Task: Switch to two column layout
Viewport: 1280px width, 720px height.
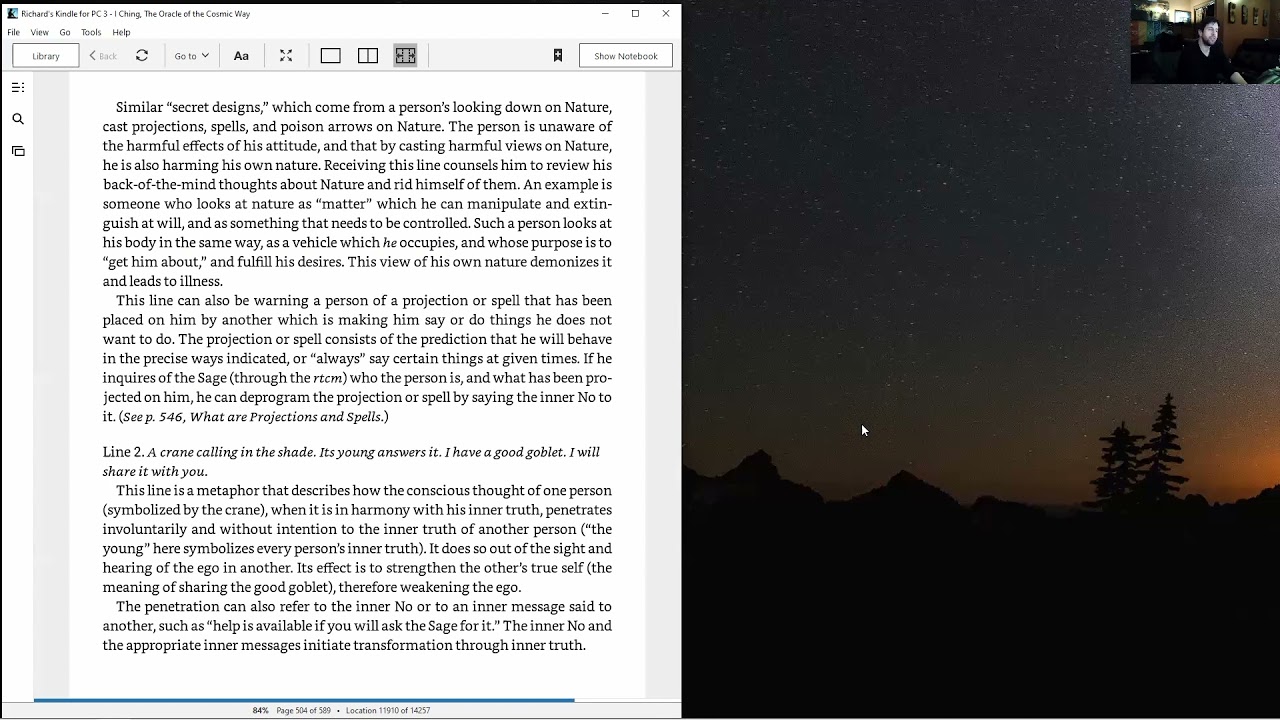Action: click(x=368, y=56)
